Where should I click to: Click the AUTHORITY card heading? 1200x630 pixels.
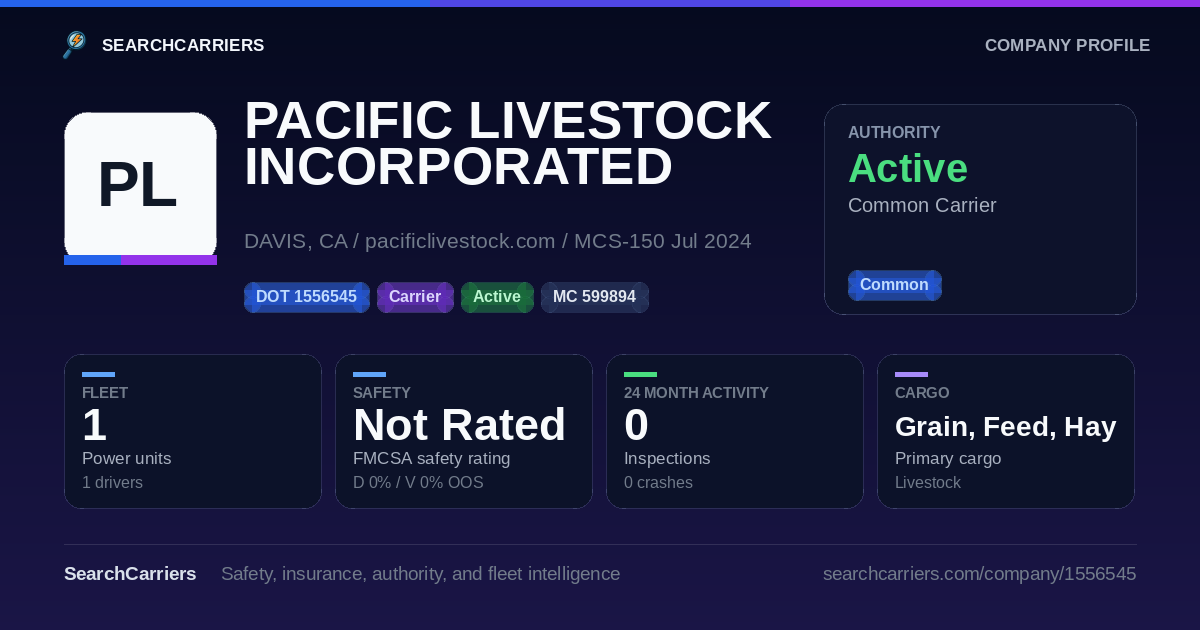(894, 132)
